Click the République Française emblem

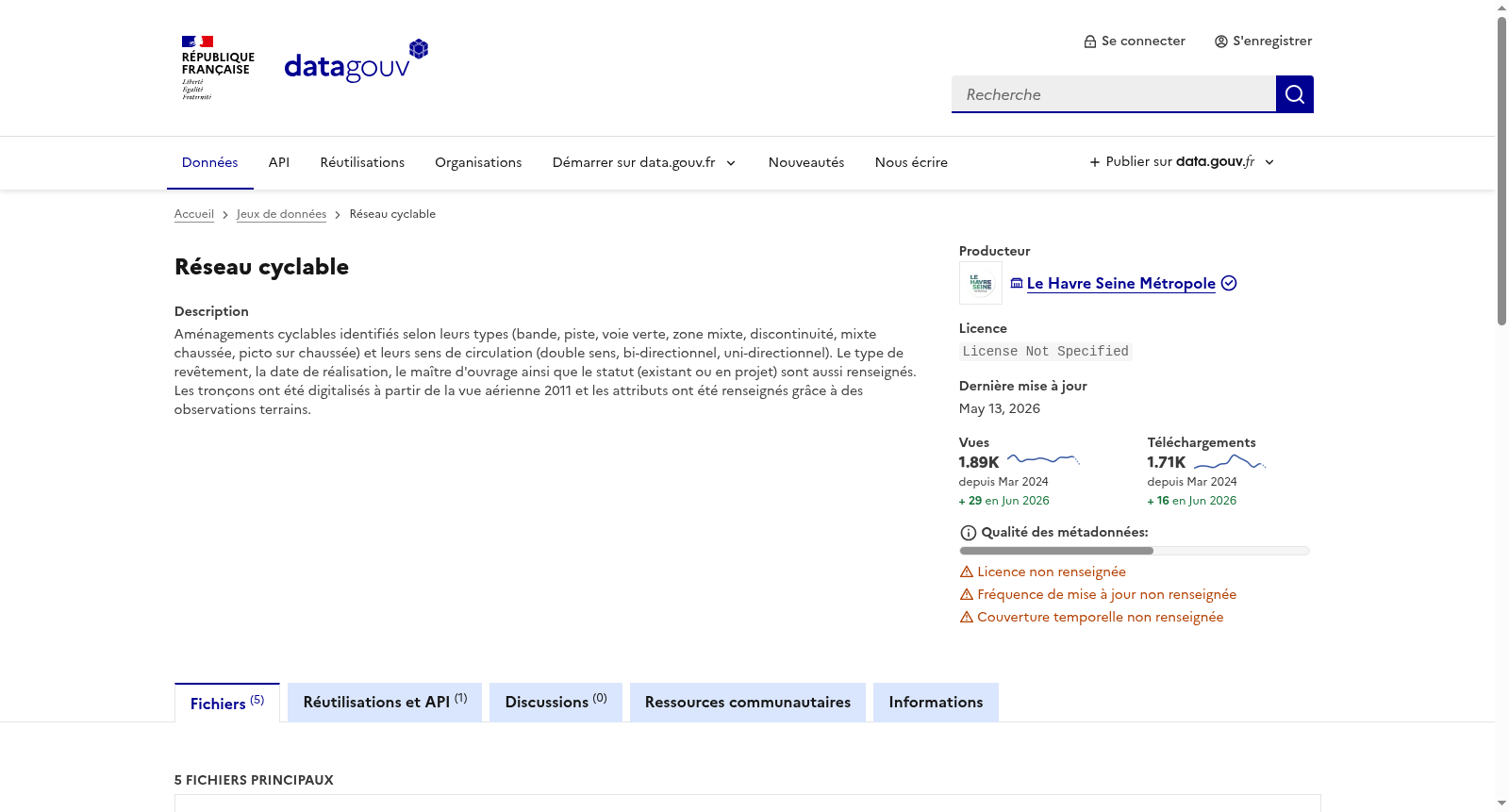point(218,68)
